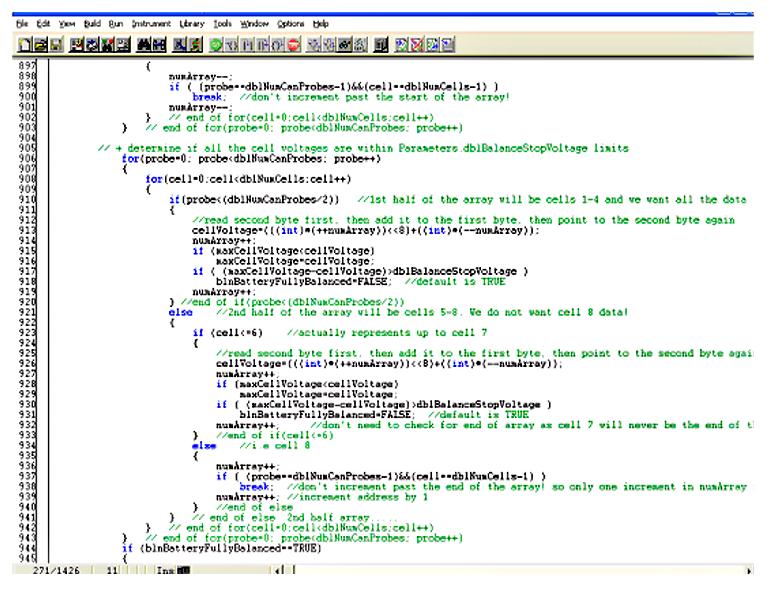Open the Build menu

(92, 24)
